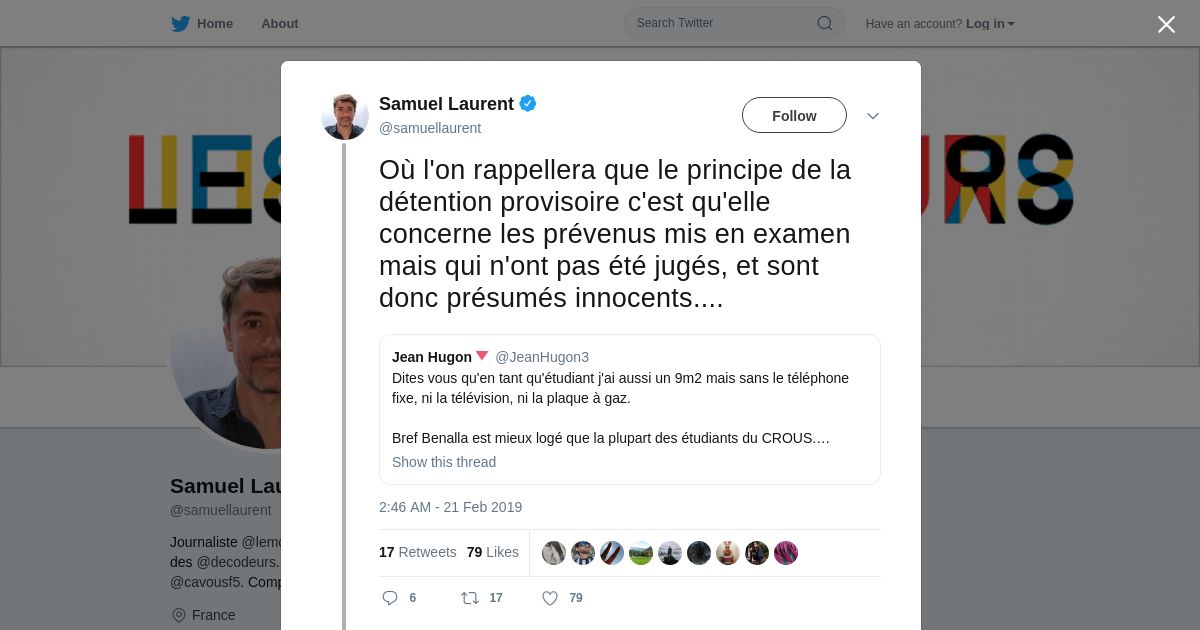This screenshot has height=630, width=1200.
Task: View the 17 Retweets list
Action: coord(418,552)
